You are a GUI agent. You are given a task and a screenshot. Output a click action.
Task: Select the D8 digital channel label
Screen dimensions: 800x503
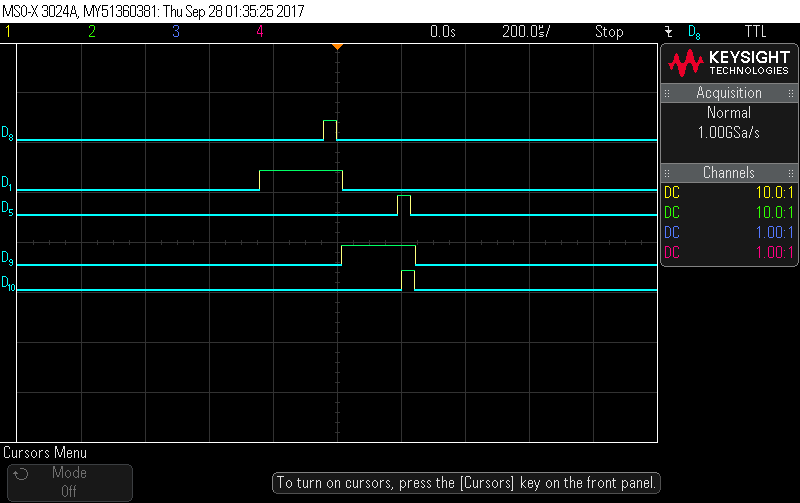tap(7, 133)
